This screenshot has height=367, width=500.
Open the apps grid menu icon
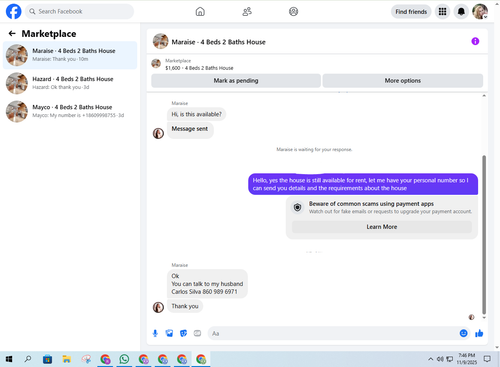[442, 12]
